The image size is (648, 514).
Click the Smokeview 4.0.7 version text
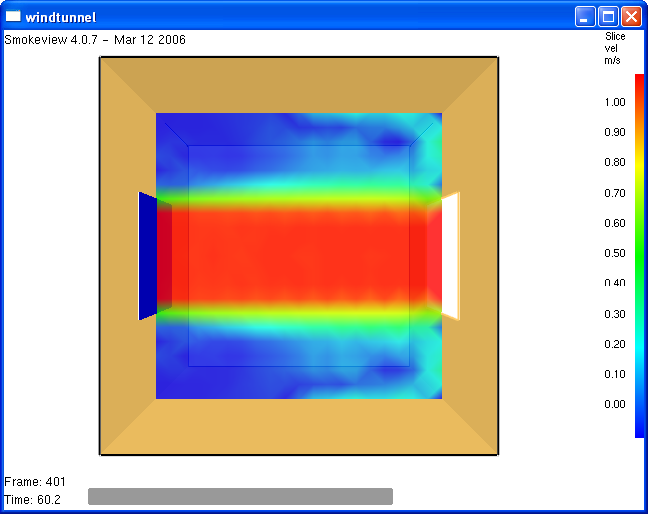coord(95,40)
